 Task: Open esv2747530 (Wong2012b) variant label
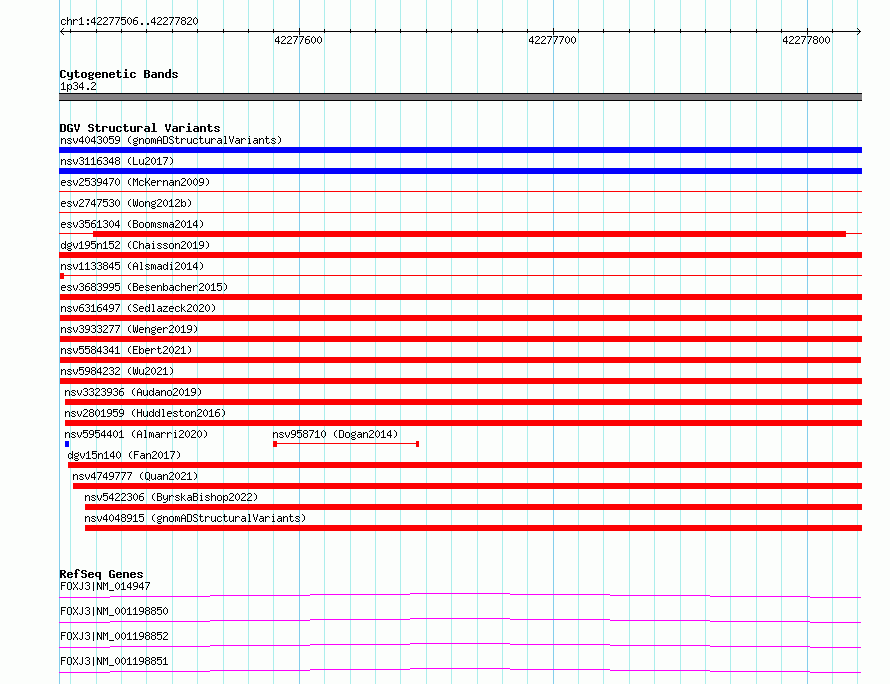pyautogui.click(x=126, y=203)
